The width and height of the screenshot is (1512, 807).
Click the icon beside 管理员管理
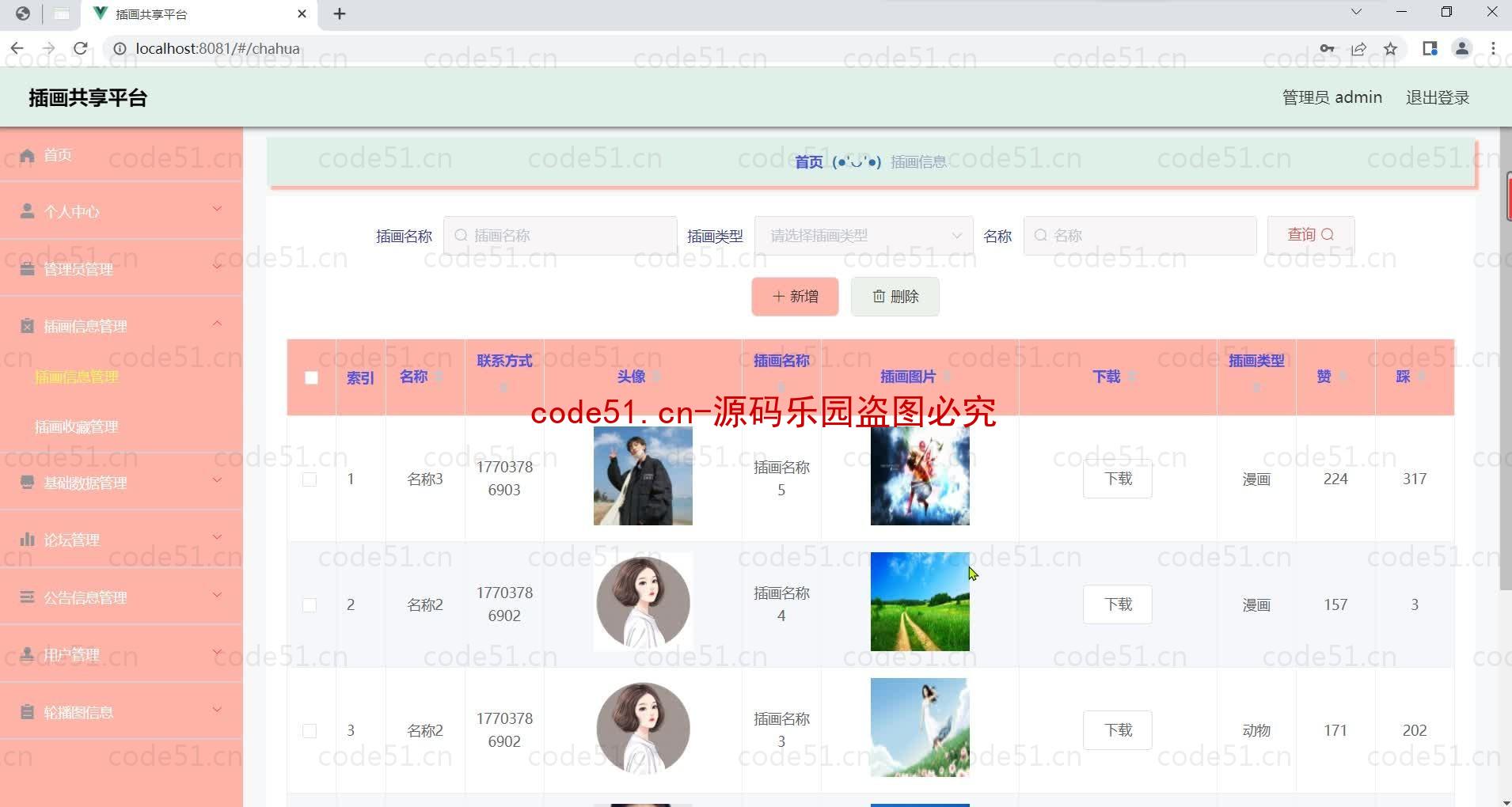pyautogui.click(x=28, y=269)
